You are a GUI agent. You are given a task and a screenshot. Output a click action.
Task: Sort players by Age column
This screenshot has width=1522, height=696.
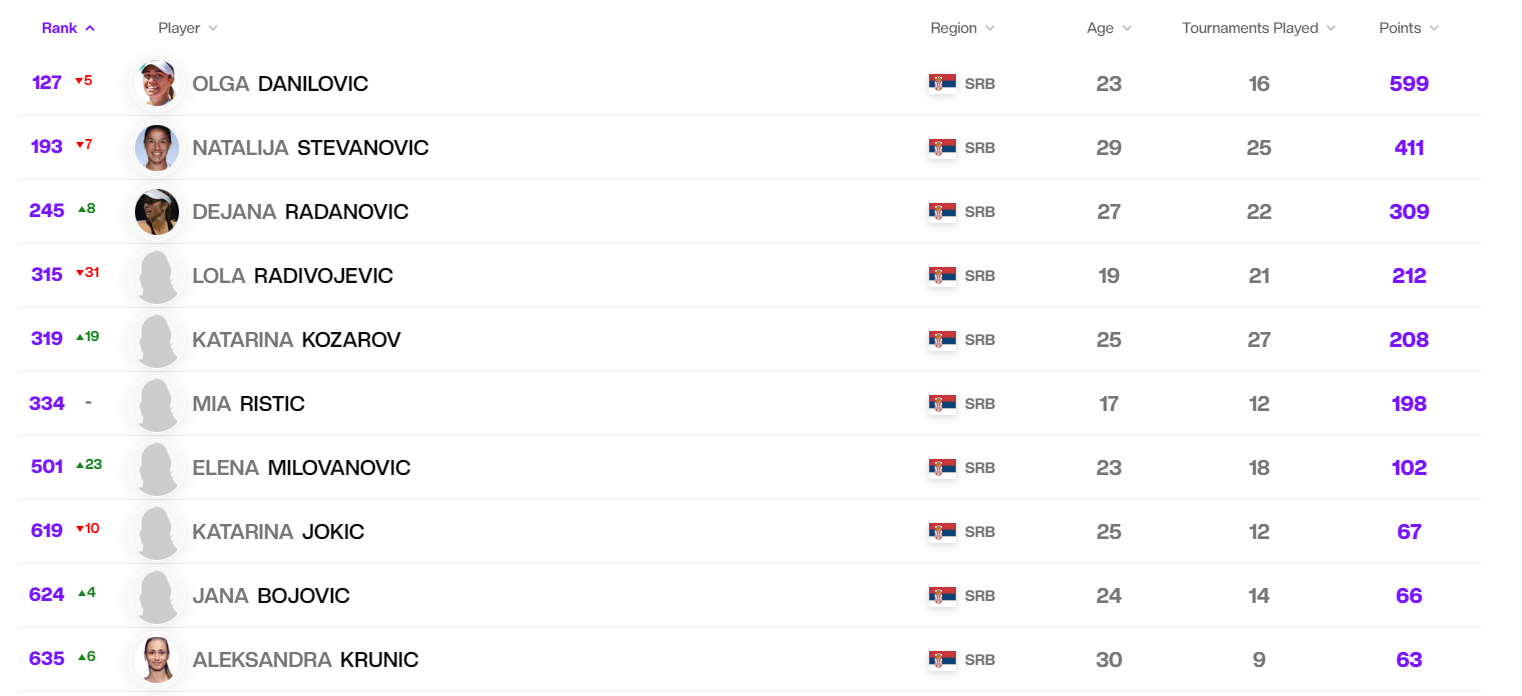tap(1109, 28)
